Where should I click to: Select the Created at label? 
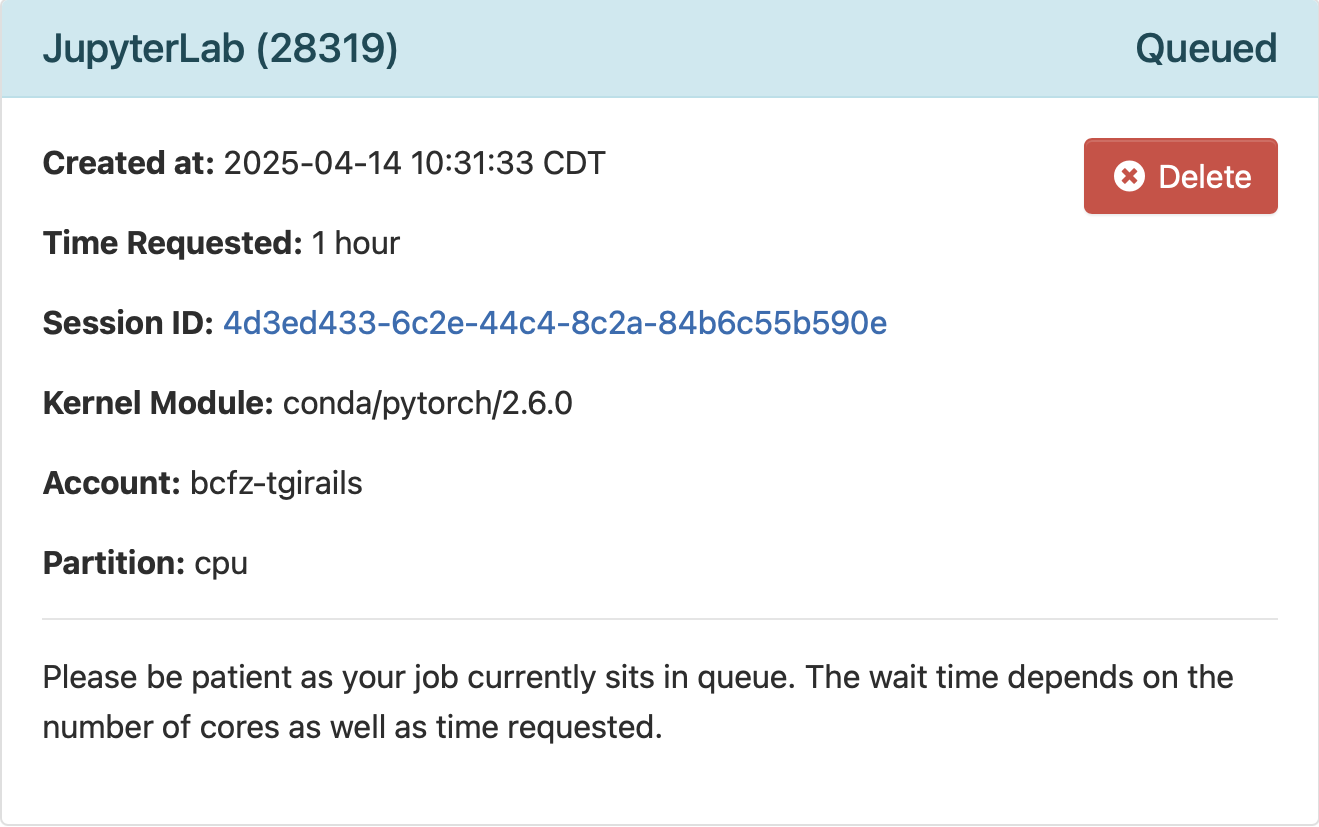click(x=129, y=162)
